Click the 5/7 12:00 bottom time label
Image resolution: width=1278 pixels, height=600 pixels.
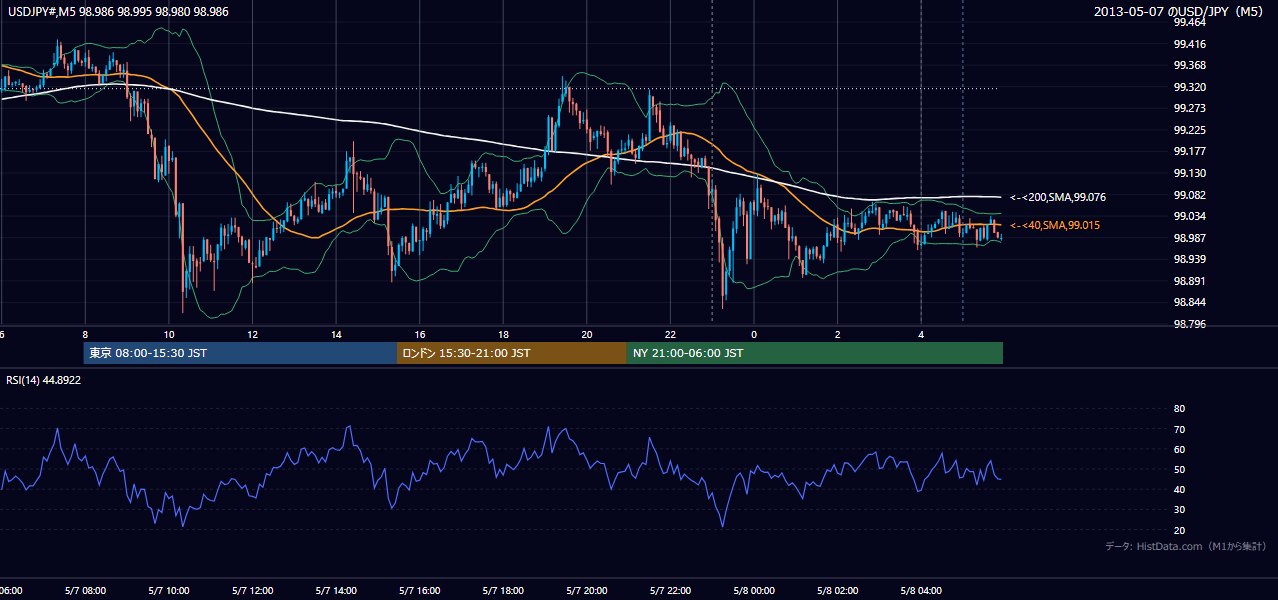[x=253, y=591]
